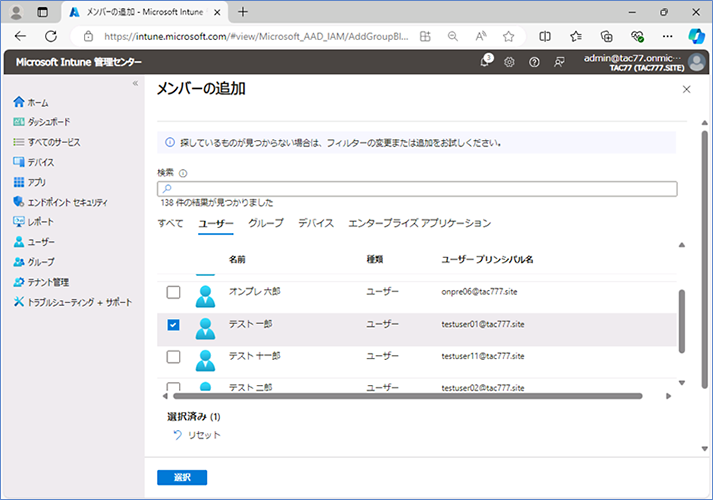Open エンドポイント セキュリティ in the sidebar
Screen dimensions: 713x500
point(60,202)
